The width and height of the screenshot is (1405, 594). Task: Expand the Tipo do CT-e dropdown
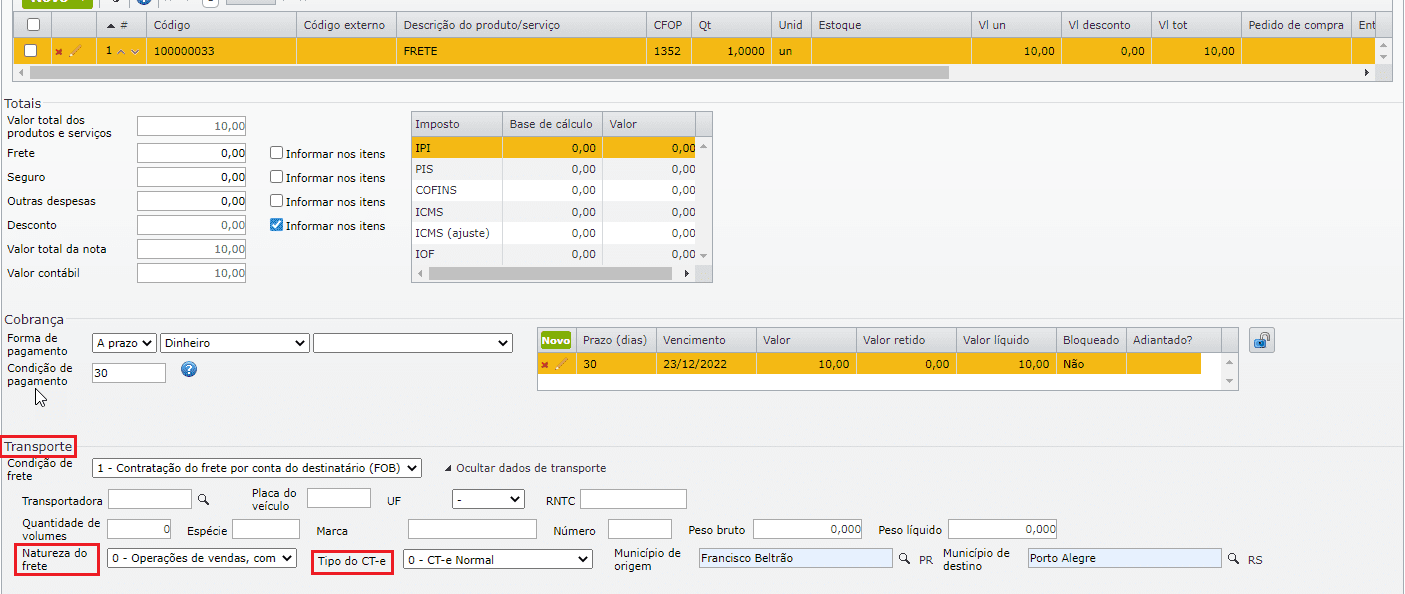(497, 560)
